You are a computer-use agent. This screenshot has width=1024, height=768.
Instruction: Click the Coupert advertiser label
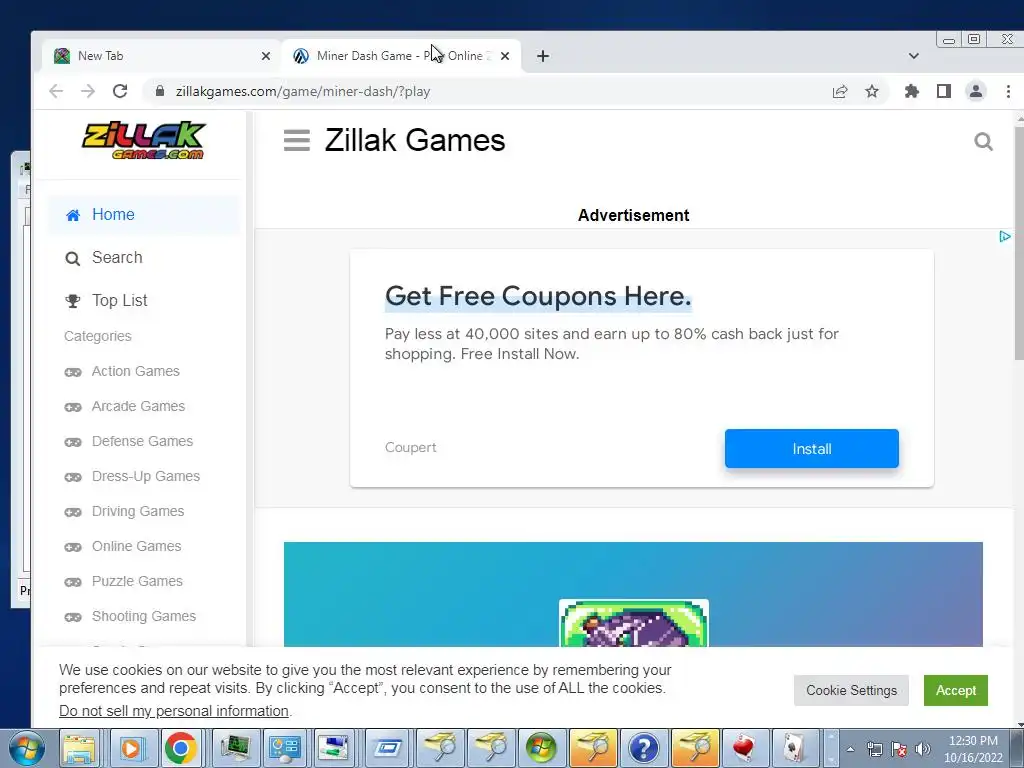[x=410, y=447]
